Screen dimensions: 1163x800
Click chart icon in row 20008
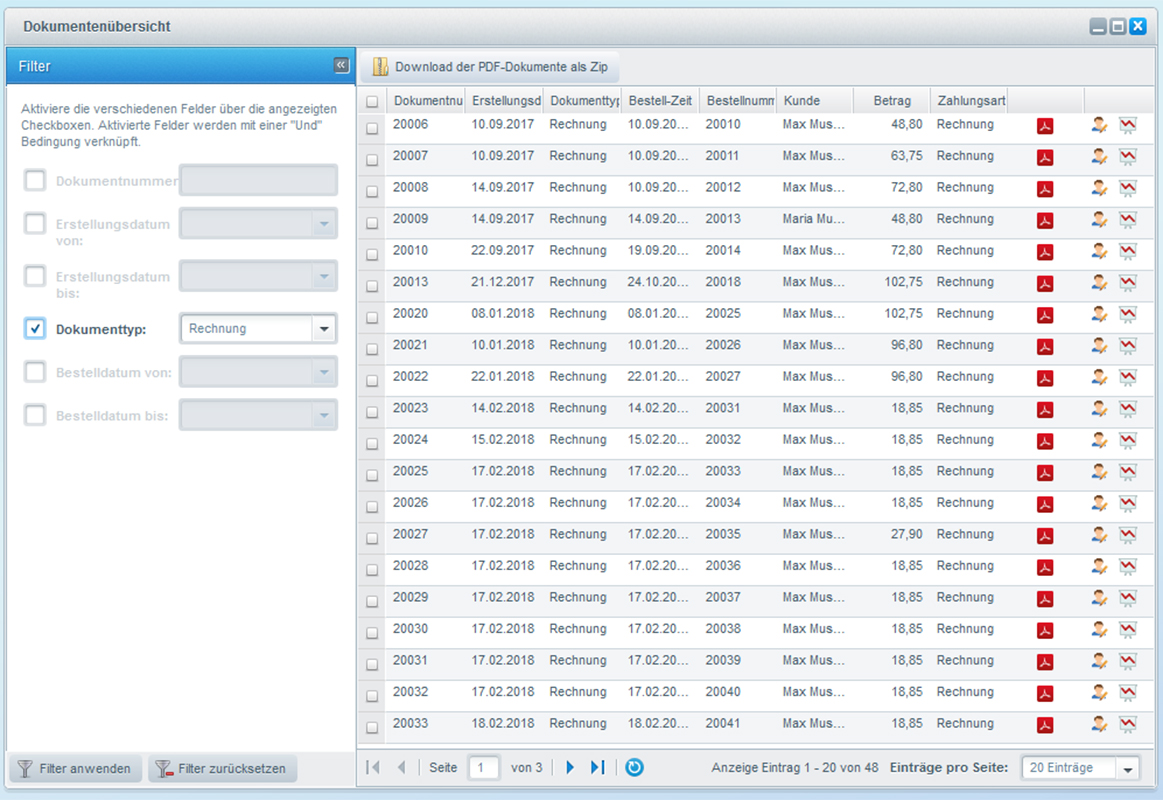[1128, 189]
